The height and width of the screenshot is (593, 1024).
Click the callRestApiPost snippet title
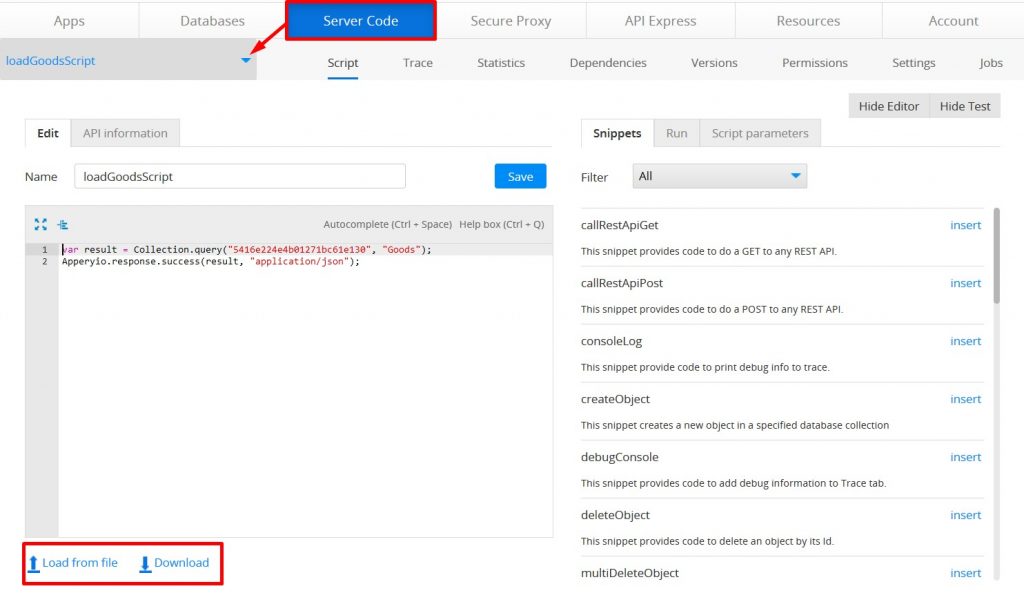[x=622, y=283]
